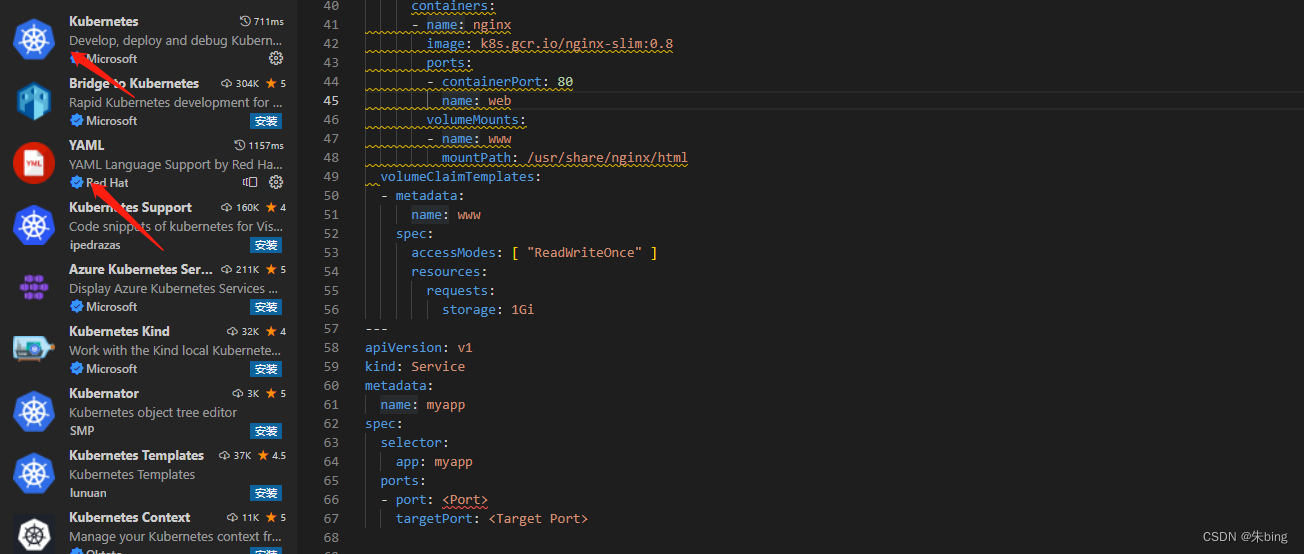The height and width of the screenshot is (554, 1304).
Task: Click the verified badge of Azure Kubernetes Service publisher
Action: (76, 306)
